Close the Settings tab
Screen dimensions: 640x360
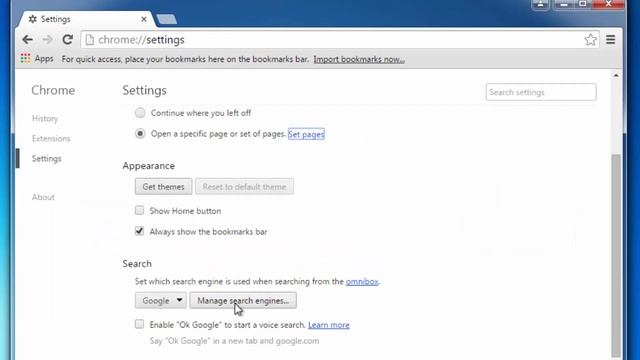(144, 19)
